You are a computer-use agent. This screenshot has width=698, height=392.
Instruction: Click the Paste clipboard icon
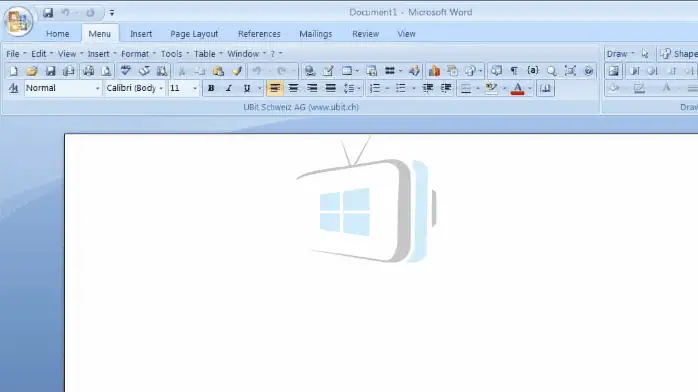pos(218,71)
